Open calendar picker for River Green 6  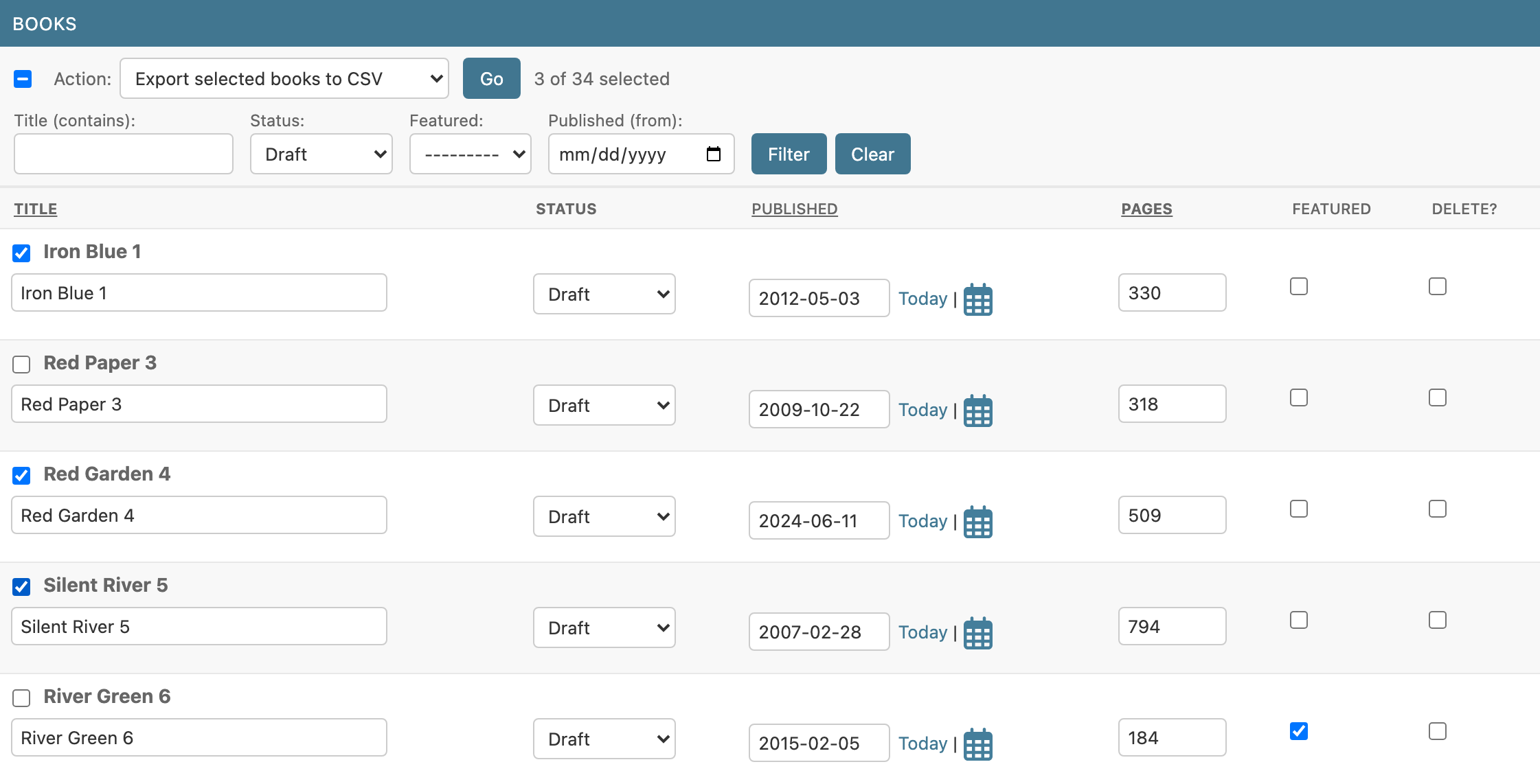[x=978, y=744]
